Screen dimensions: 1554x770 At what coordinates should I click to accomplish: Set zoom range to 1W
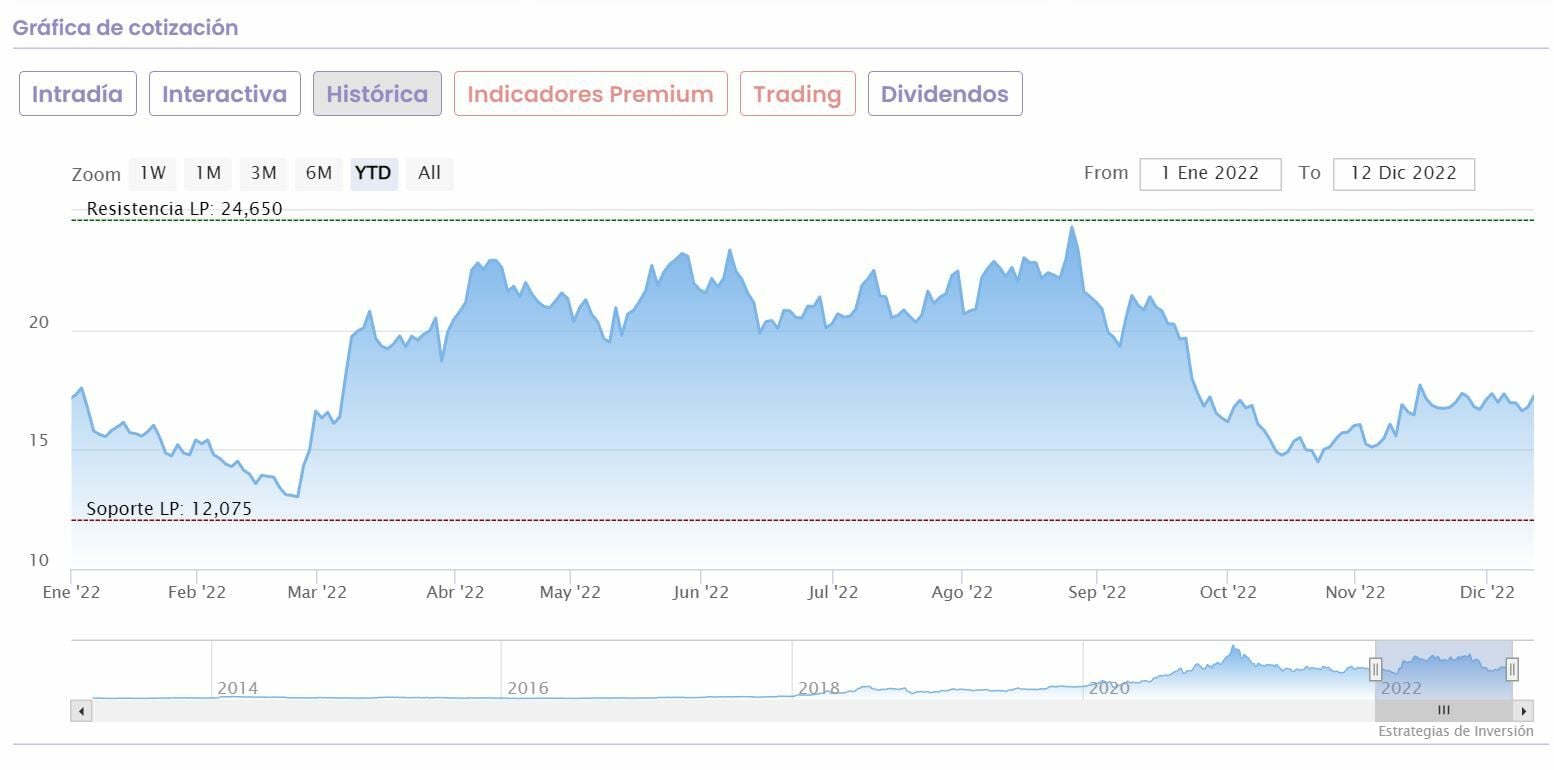pos(153,173)
